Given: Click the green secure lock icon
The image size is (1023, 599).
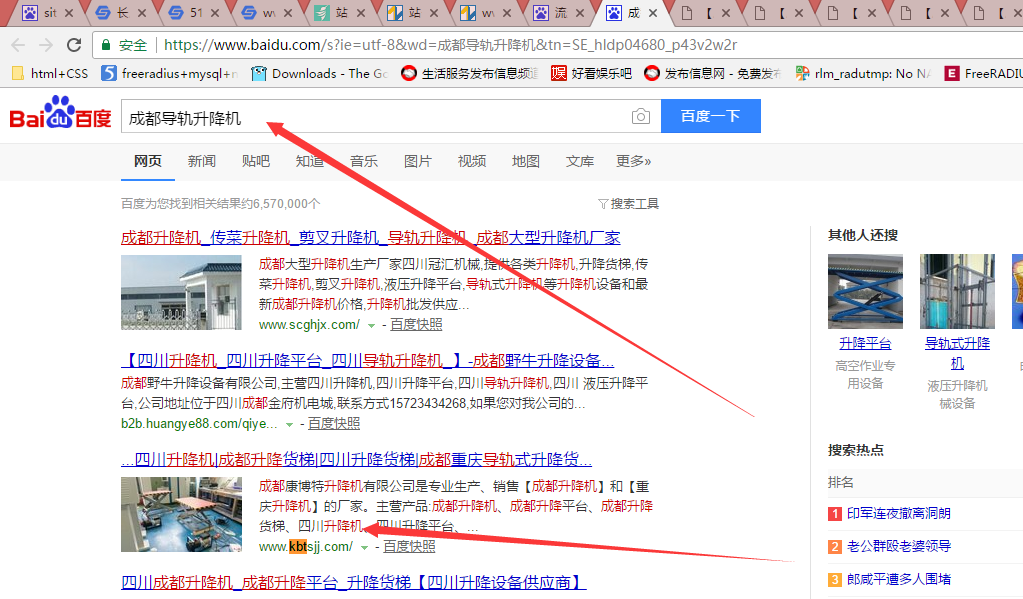Looking at the screenshot, I should pyautogui.click(x=106, y=45).
